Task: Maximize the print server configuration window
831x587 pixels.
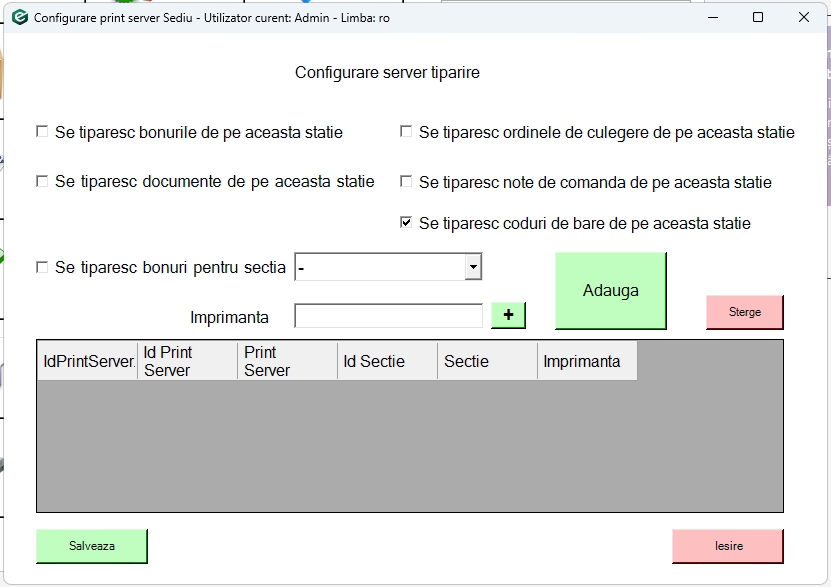Action: (758, 17)
